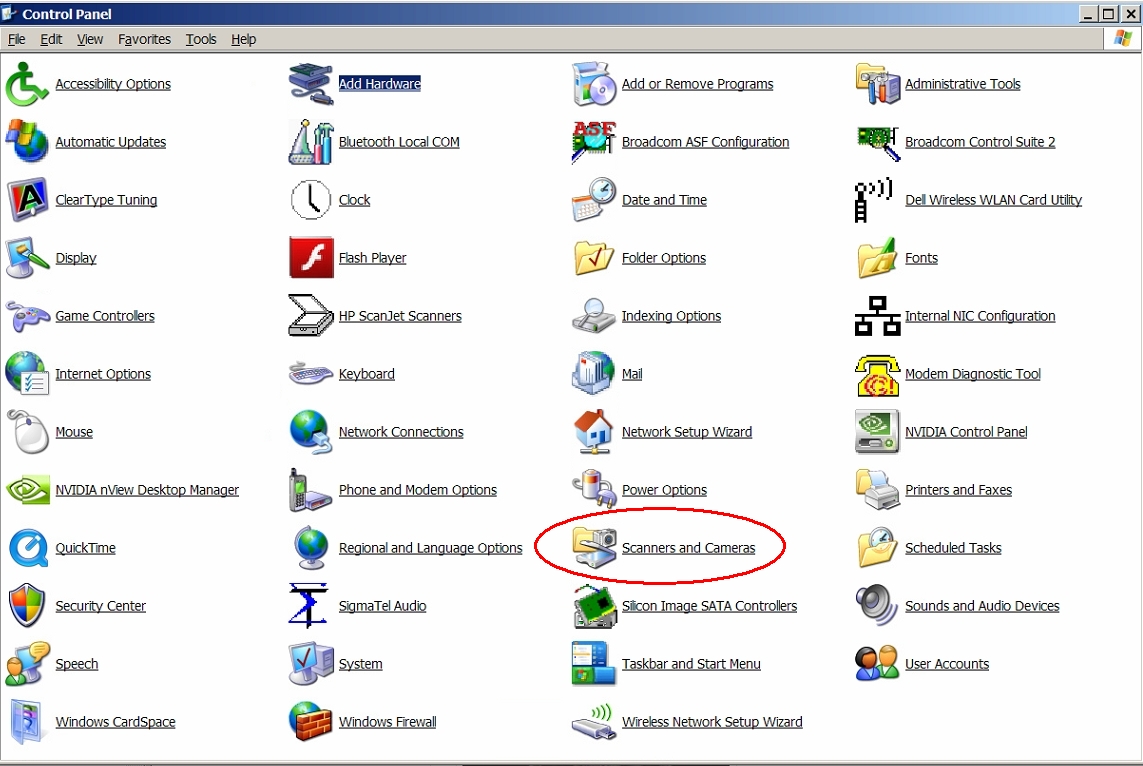Open Wireless Network Setup Wizard link
Screen dimensions: 1143x766
[x=712, y=722]
